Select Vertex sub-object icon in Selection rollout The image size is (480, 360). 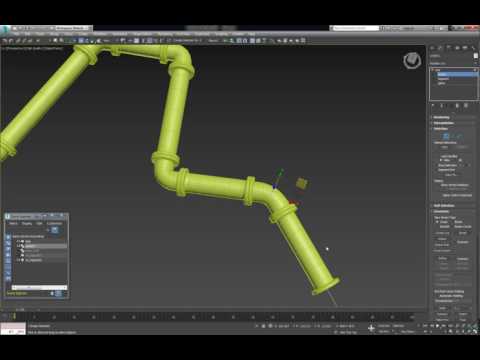[x=446, y=136]
